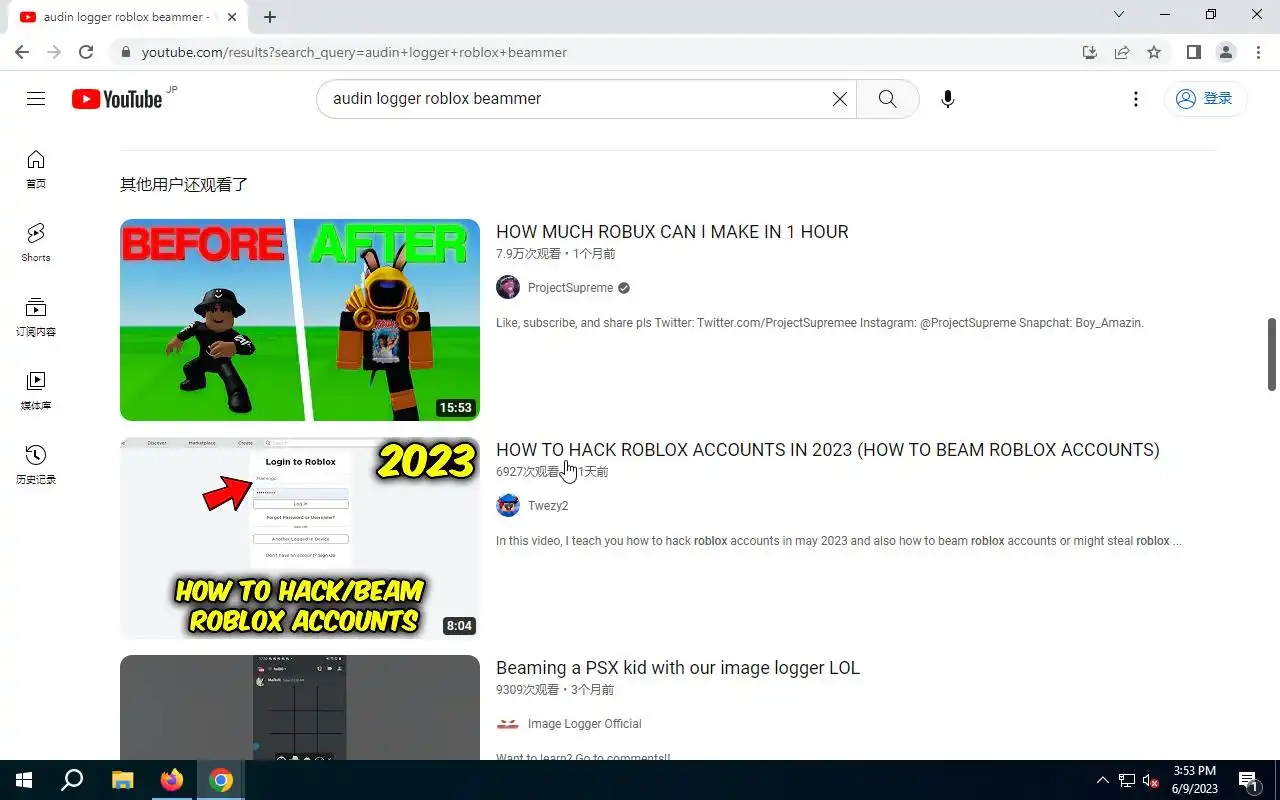This screenshot has height=800, width=1280.
Task: Click the taskbar clock 3:53 PM
Action: (x=1194, y=780)
